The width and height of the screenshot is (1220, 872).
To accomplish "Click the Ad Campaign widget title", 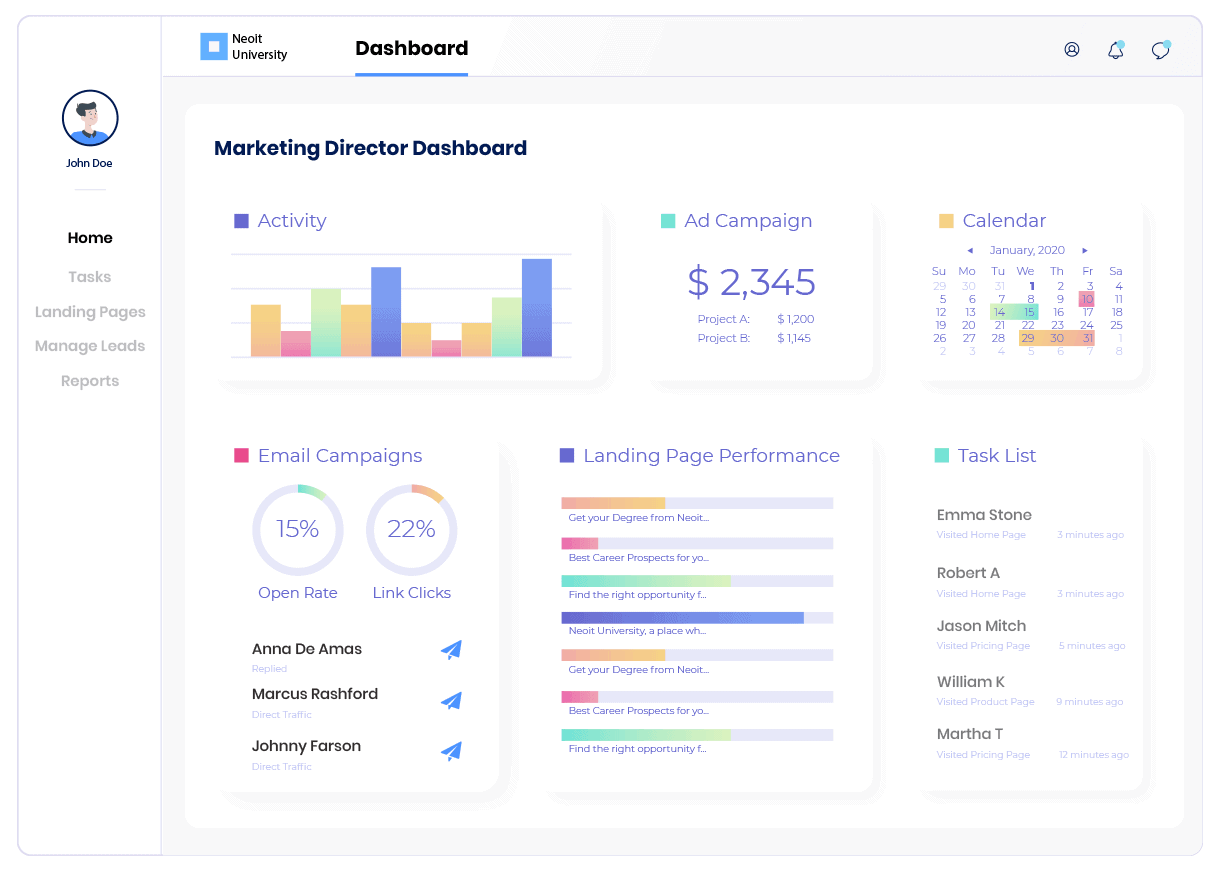I will click(x=748, y=221).
